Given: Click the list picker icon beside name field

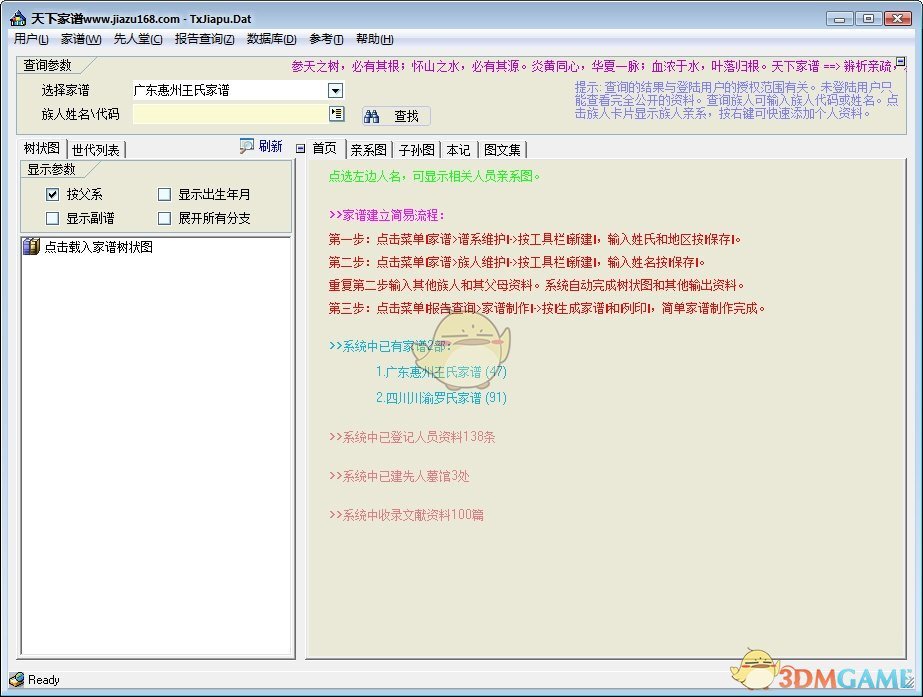Looking at the screenshot, I should click(337, 114).
